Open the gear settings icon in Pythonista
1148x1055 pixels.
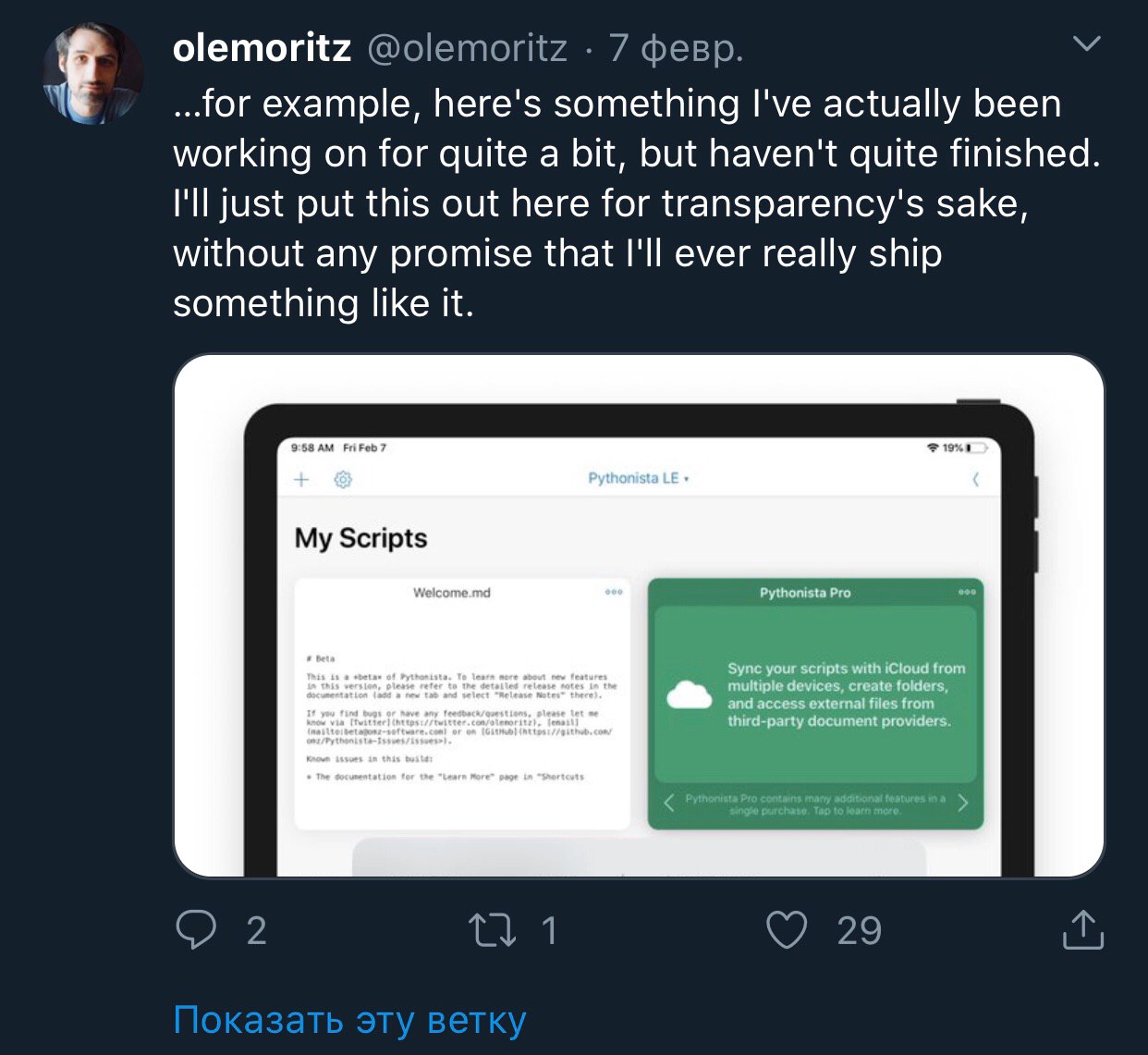(x=343, y=479)
